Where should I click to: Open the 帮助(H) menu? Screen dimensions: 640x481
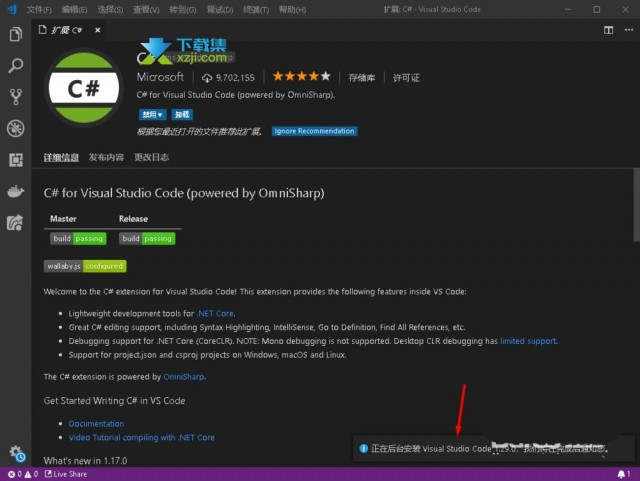click(x=292, y=9)
